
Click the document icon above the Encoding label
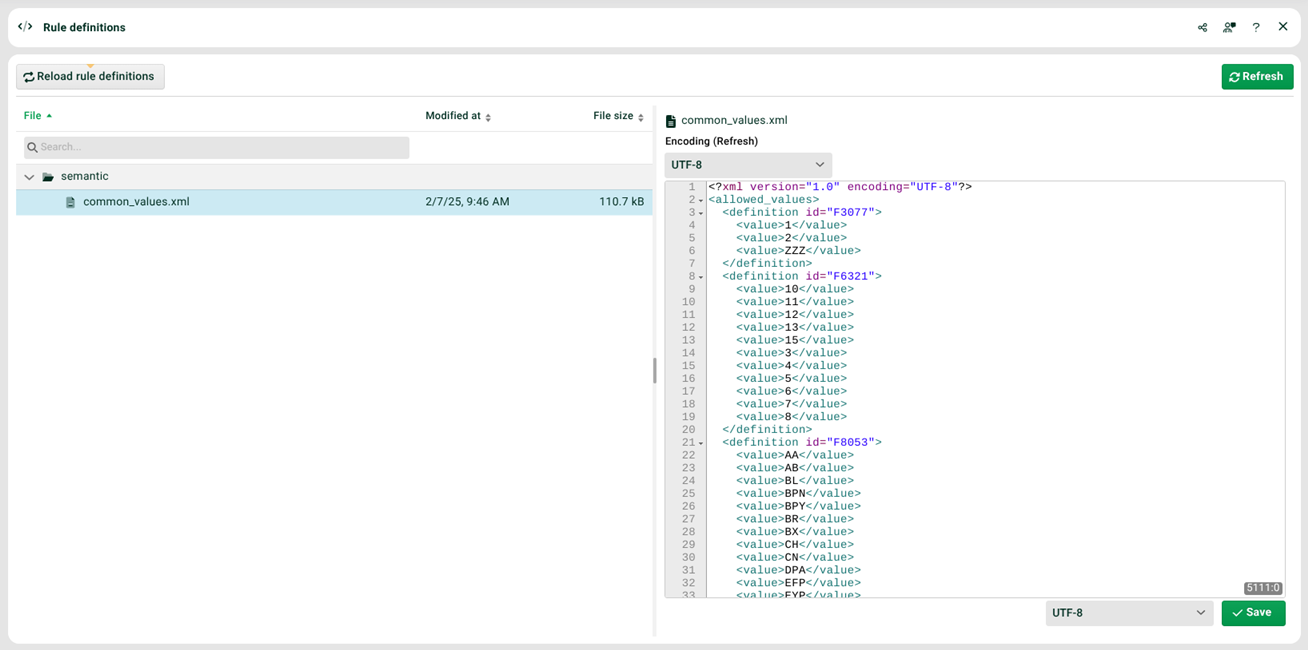(x=671, y=121)
